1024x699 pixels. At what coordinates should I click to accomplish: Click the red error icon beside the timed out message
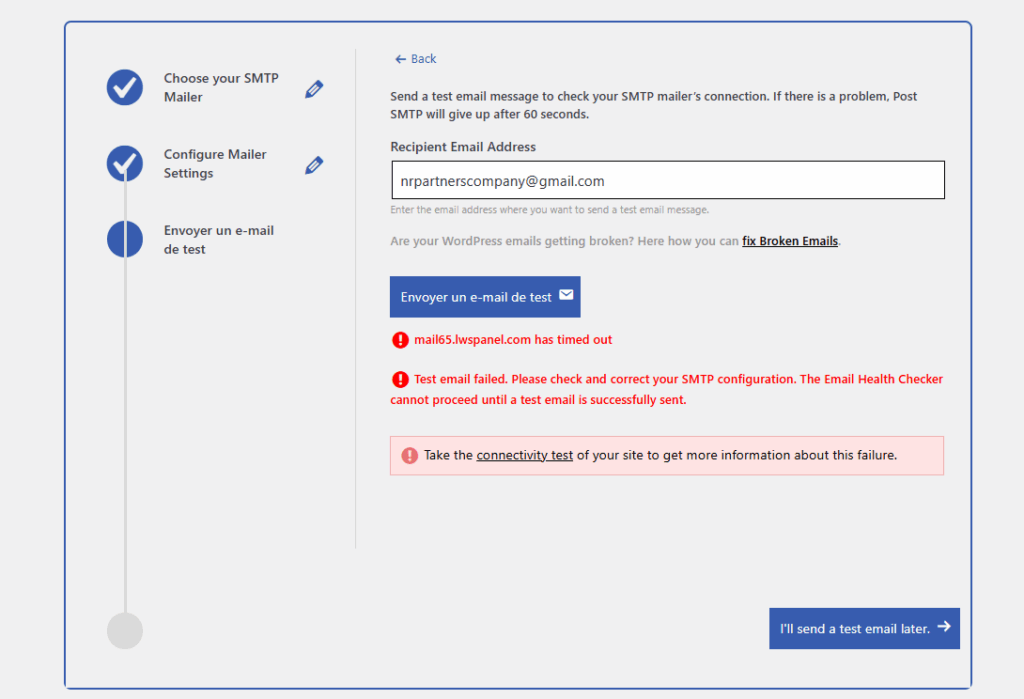click(x=400, y=340)
